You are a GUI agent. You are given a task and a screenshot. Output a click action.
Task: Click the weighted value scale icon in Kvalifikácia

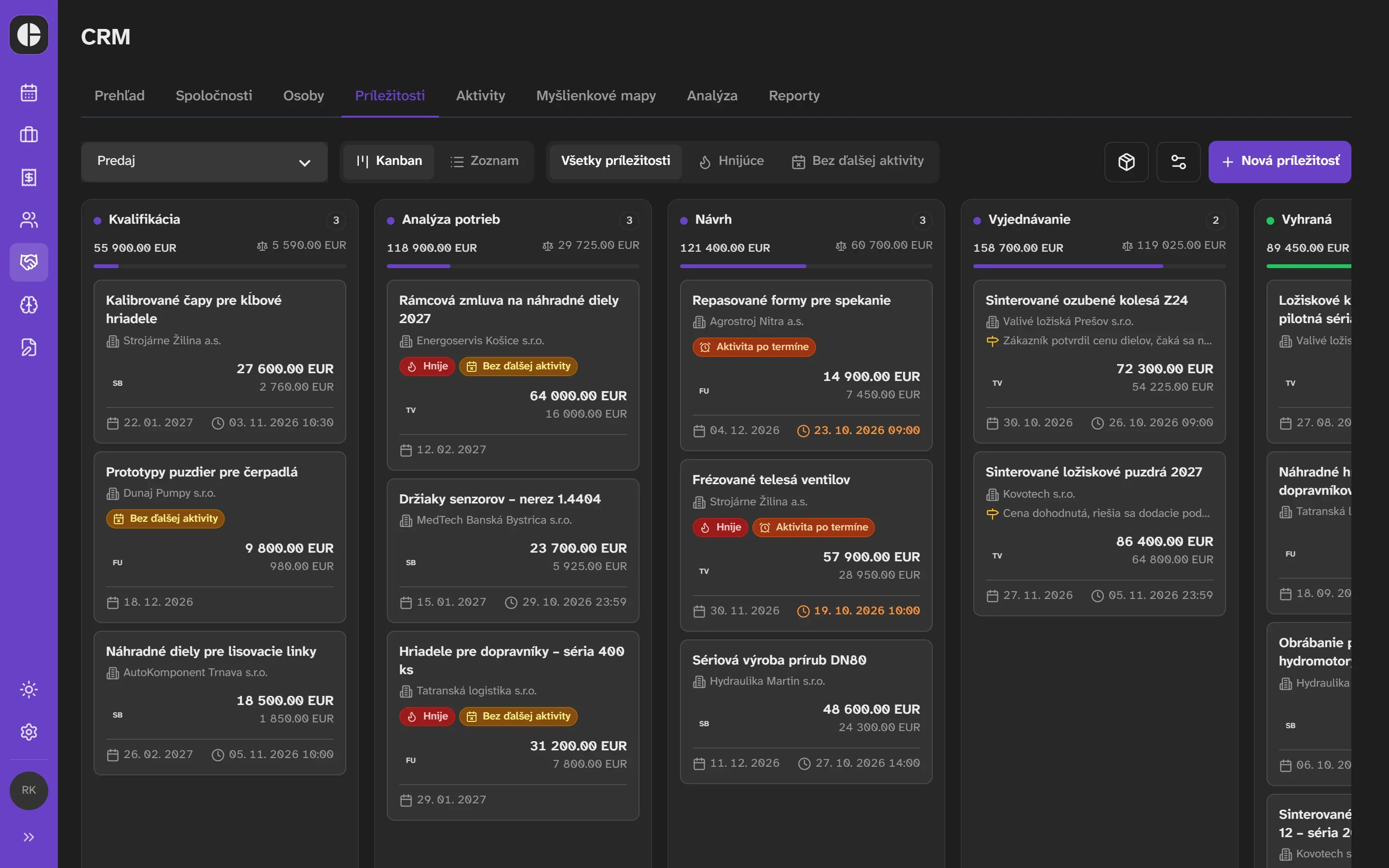pos(262,246)
